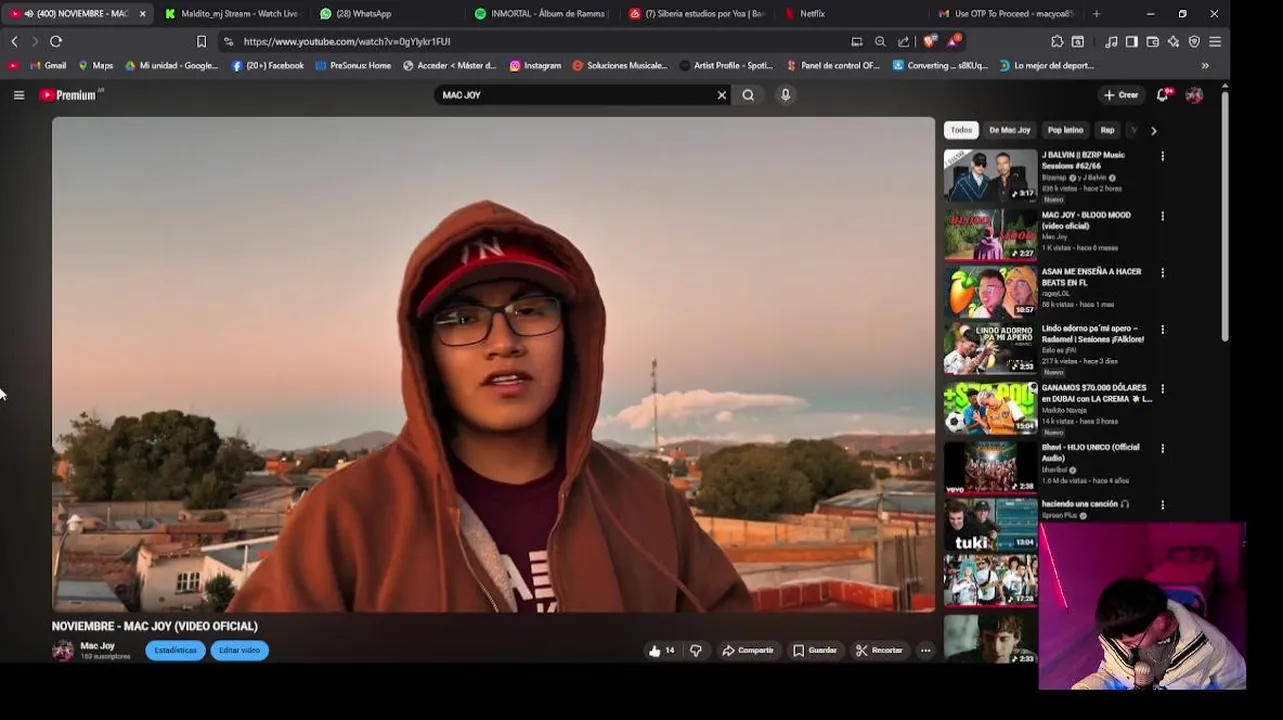1283x720 pixels.
Task: Start voice search with microphone
Action: [785, 95]
